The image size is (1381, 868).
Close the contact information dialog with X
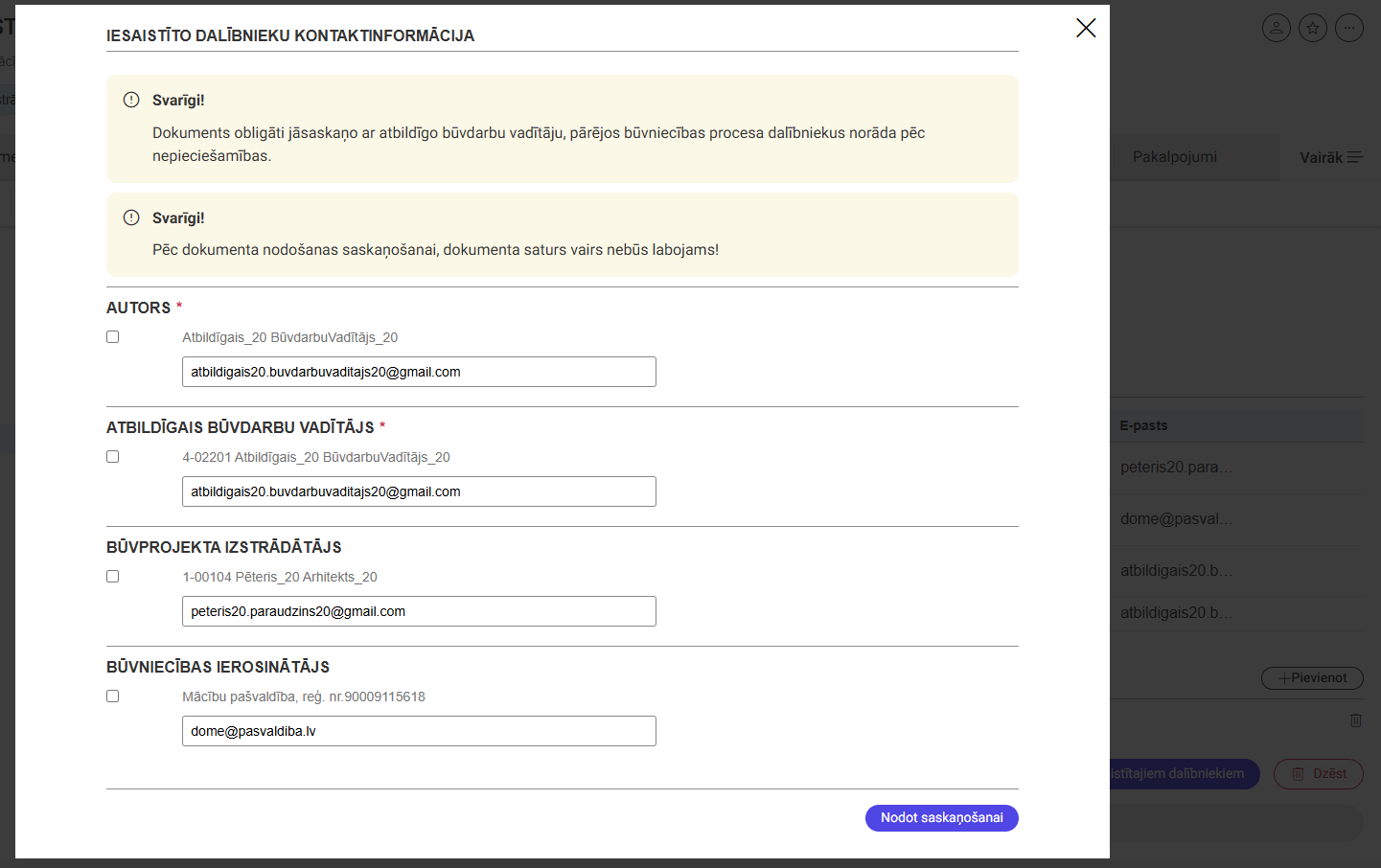point(1086,28)
